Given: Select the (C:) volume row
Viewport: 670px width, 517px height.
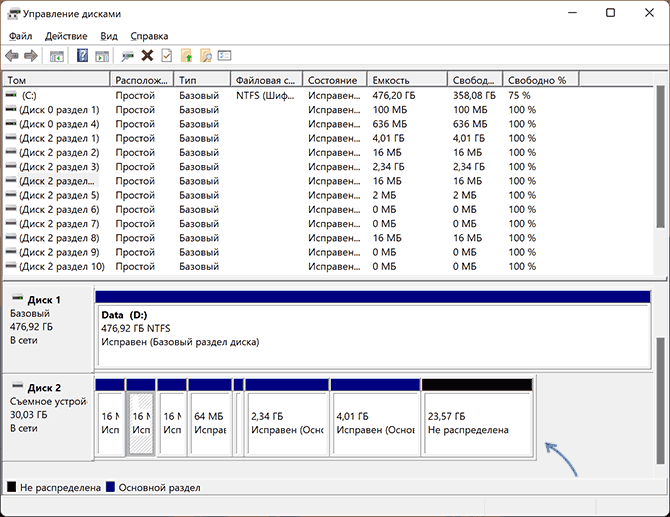Looking at the screenshot, I should 328,95.
